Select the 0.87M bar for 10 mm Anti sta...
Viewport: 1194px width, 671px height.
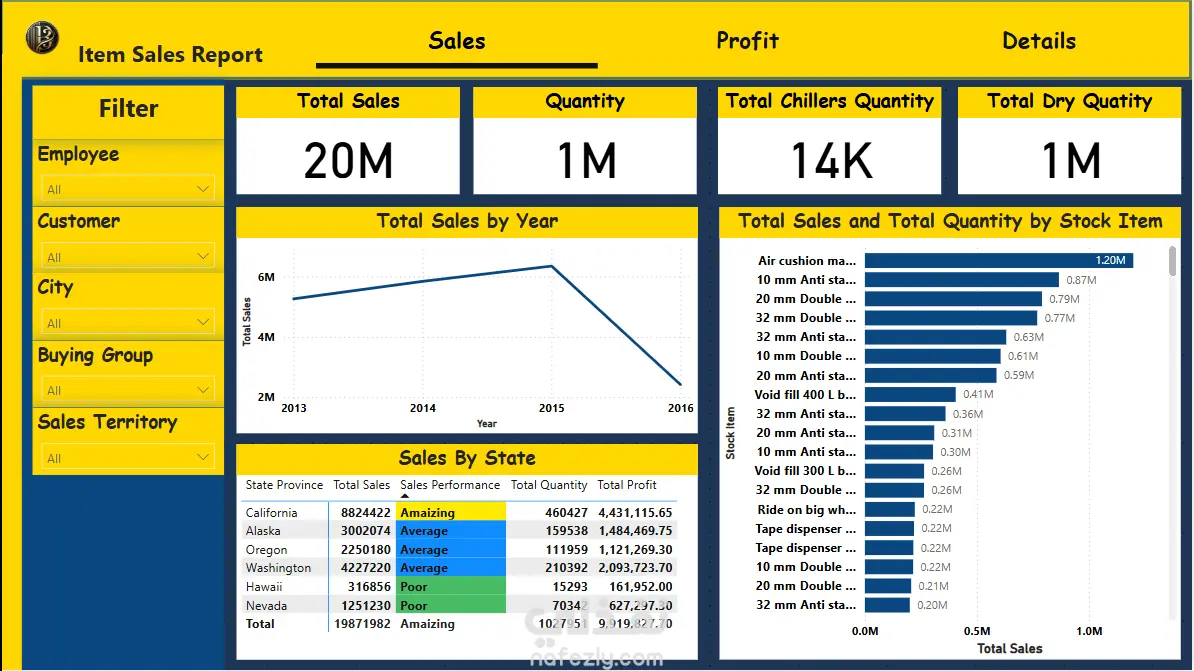962,280
